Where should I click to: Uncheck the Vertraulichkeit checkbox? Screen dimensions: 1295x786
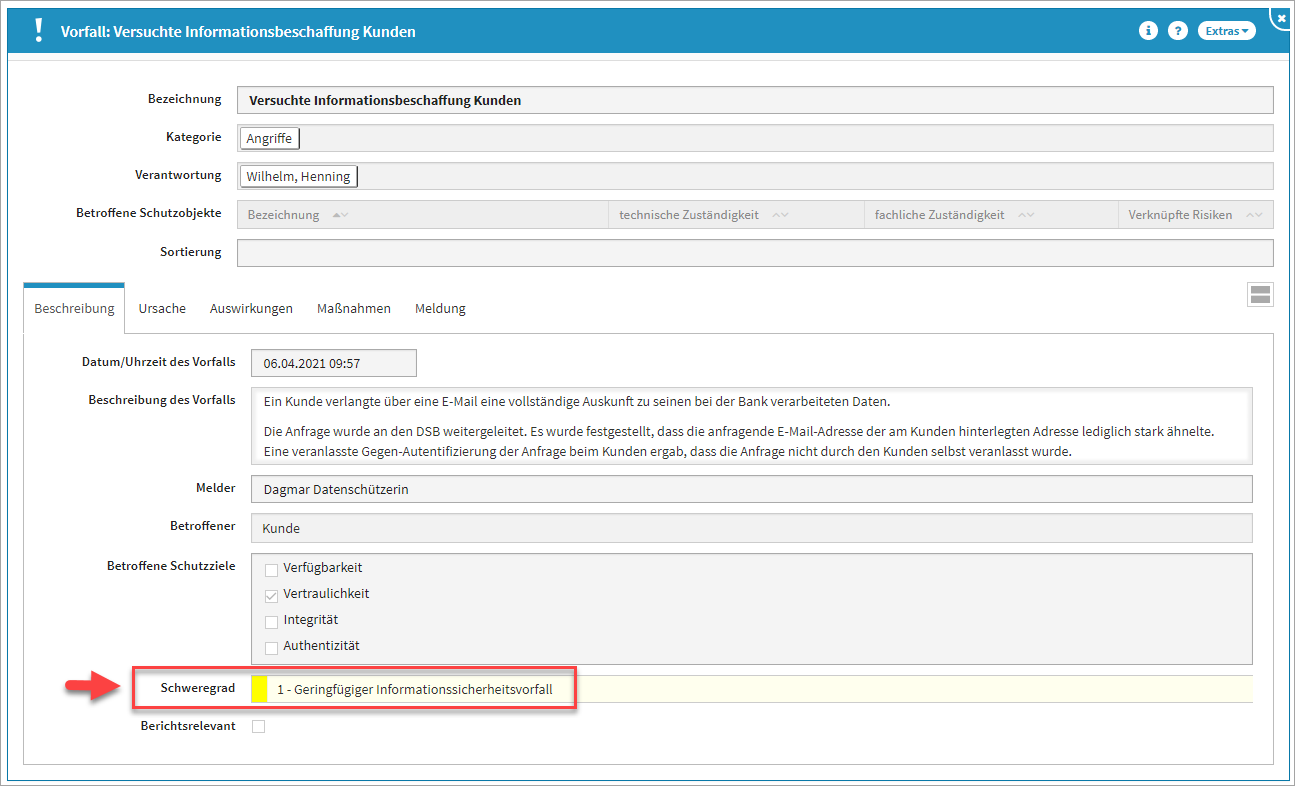(x=271, y=596)
